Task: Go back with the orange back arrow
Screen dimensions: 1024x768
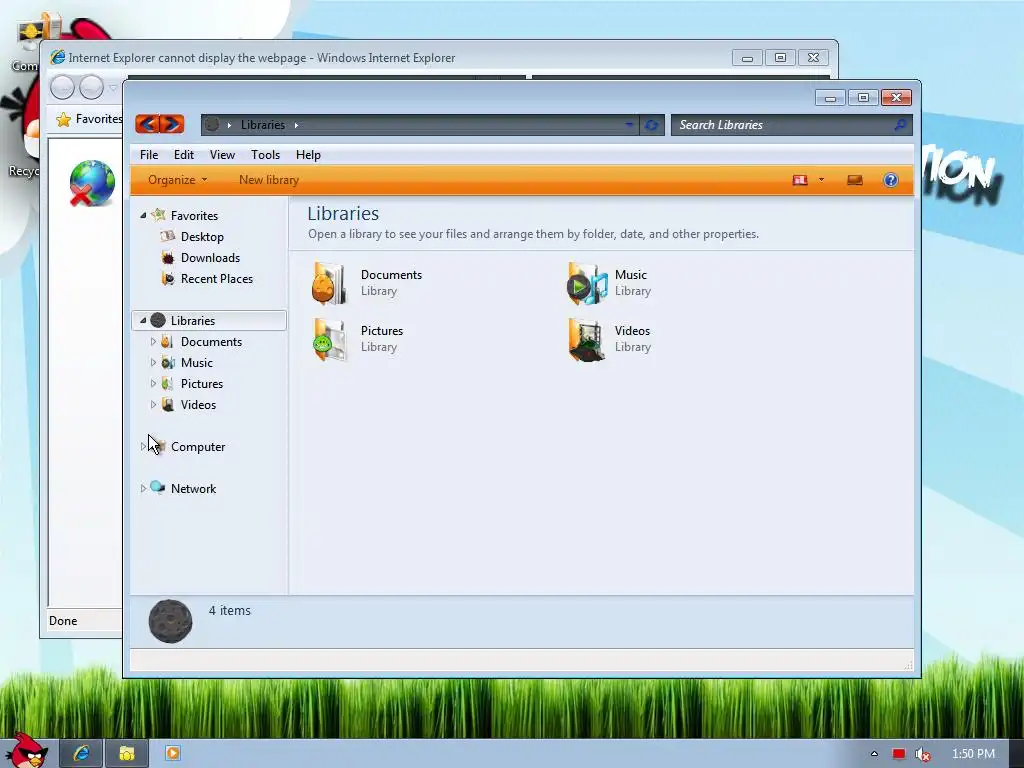Action: (148, 124)
